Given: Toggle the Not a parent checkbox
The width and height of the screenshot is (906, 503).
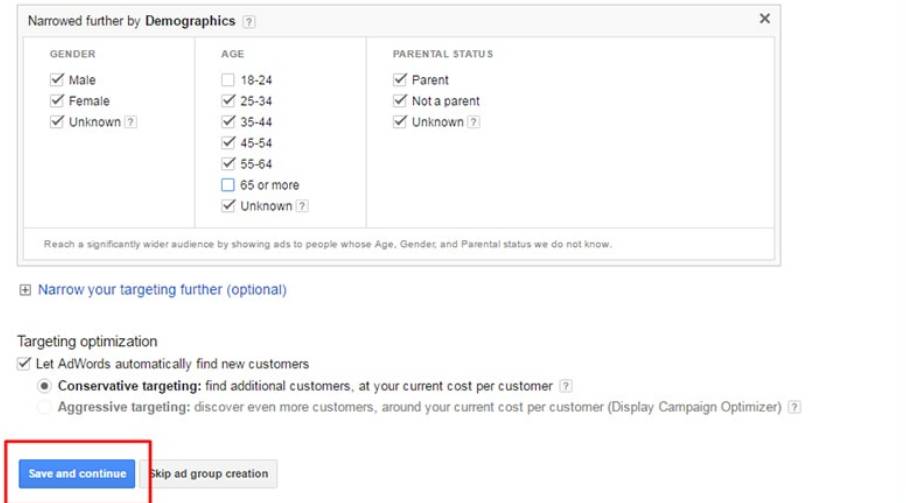Looking at the screenshot, I should [400, 101].
